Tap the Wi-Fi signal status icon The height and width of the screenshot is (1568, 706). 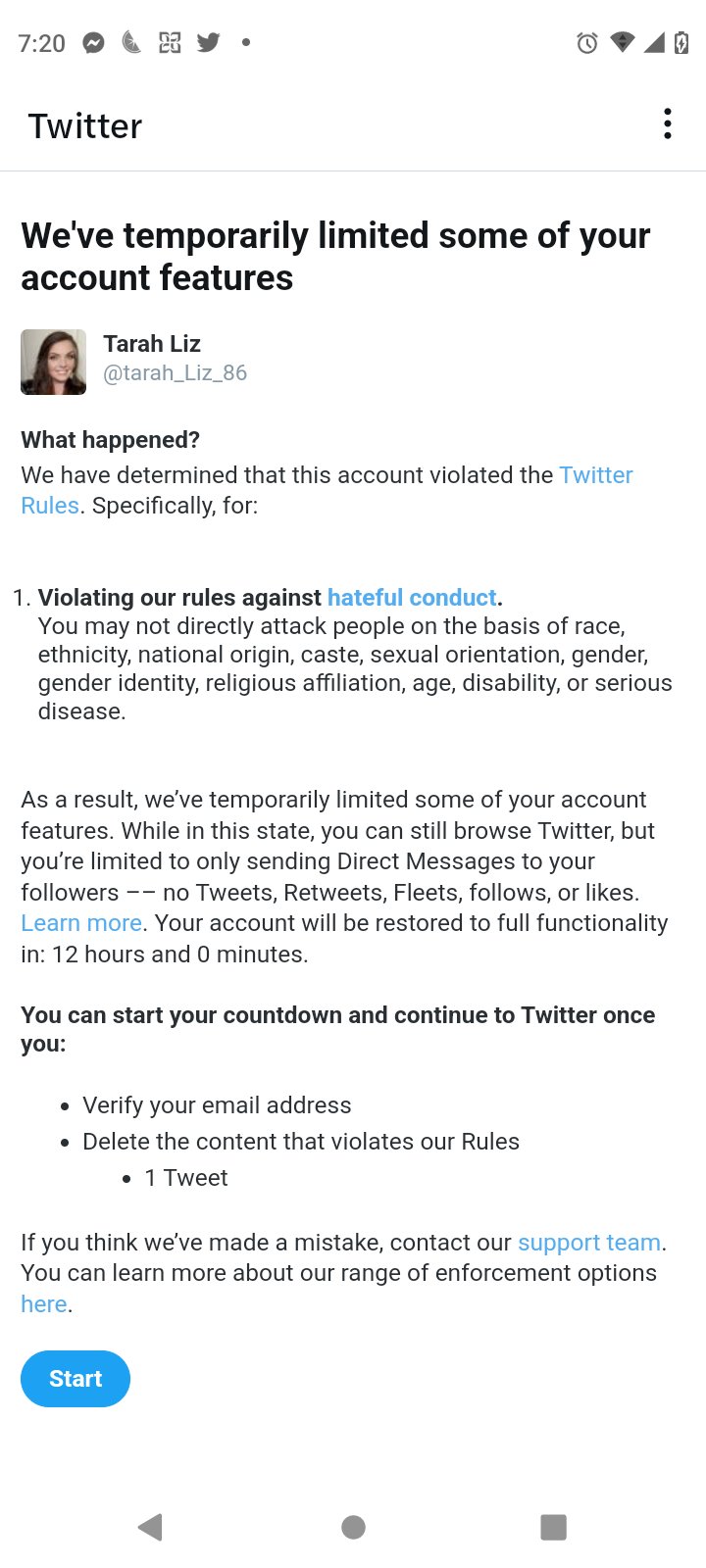tap(622, 42)
